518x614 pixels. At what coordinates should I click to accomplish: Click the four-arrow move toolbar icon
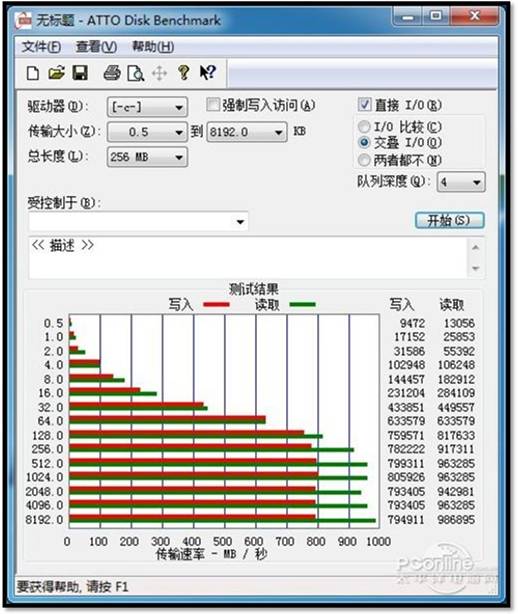(x=159, y=73)
